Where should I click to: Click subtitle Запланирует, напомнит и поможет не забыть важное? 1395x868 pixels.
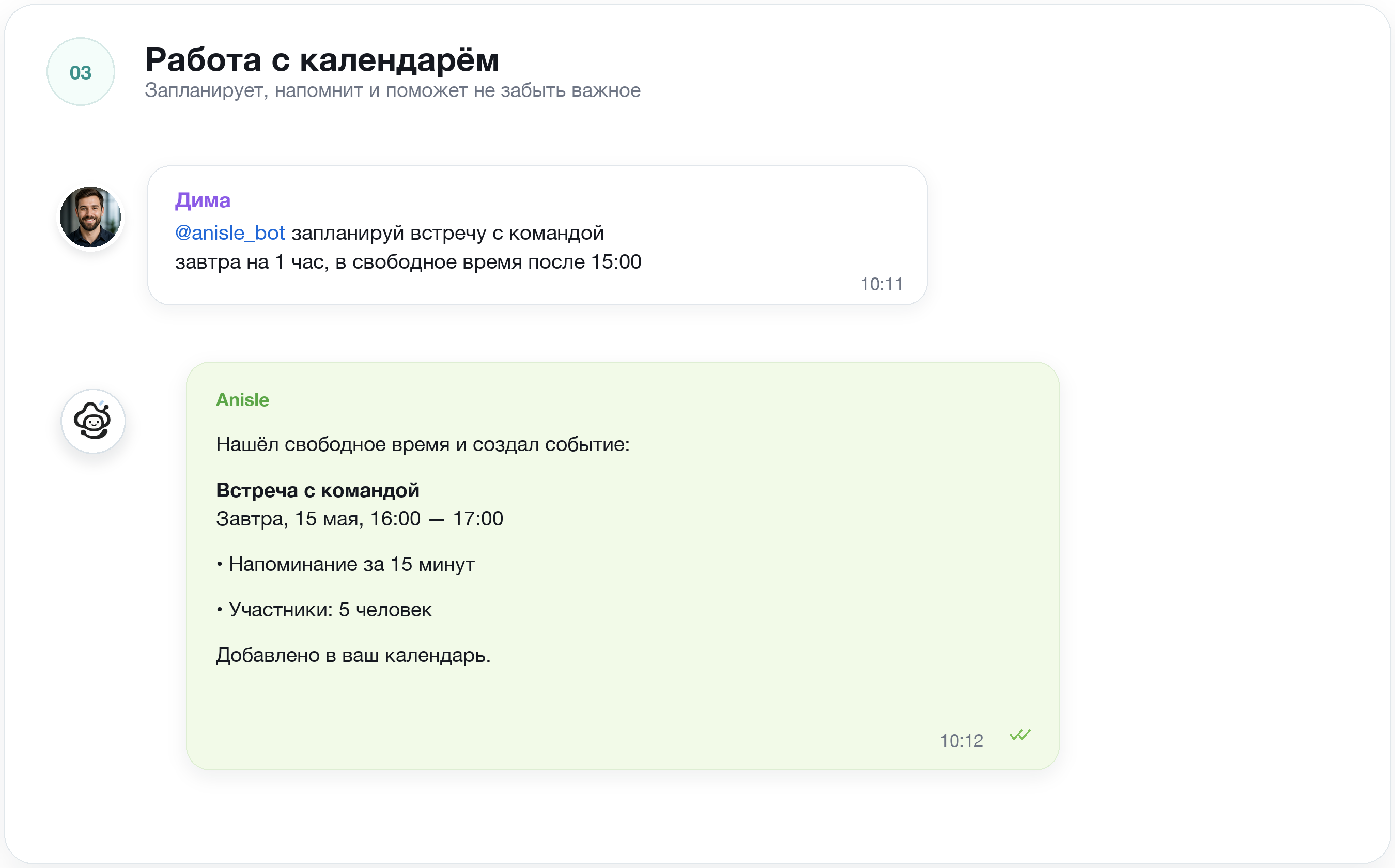(x=393, y=90)
